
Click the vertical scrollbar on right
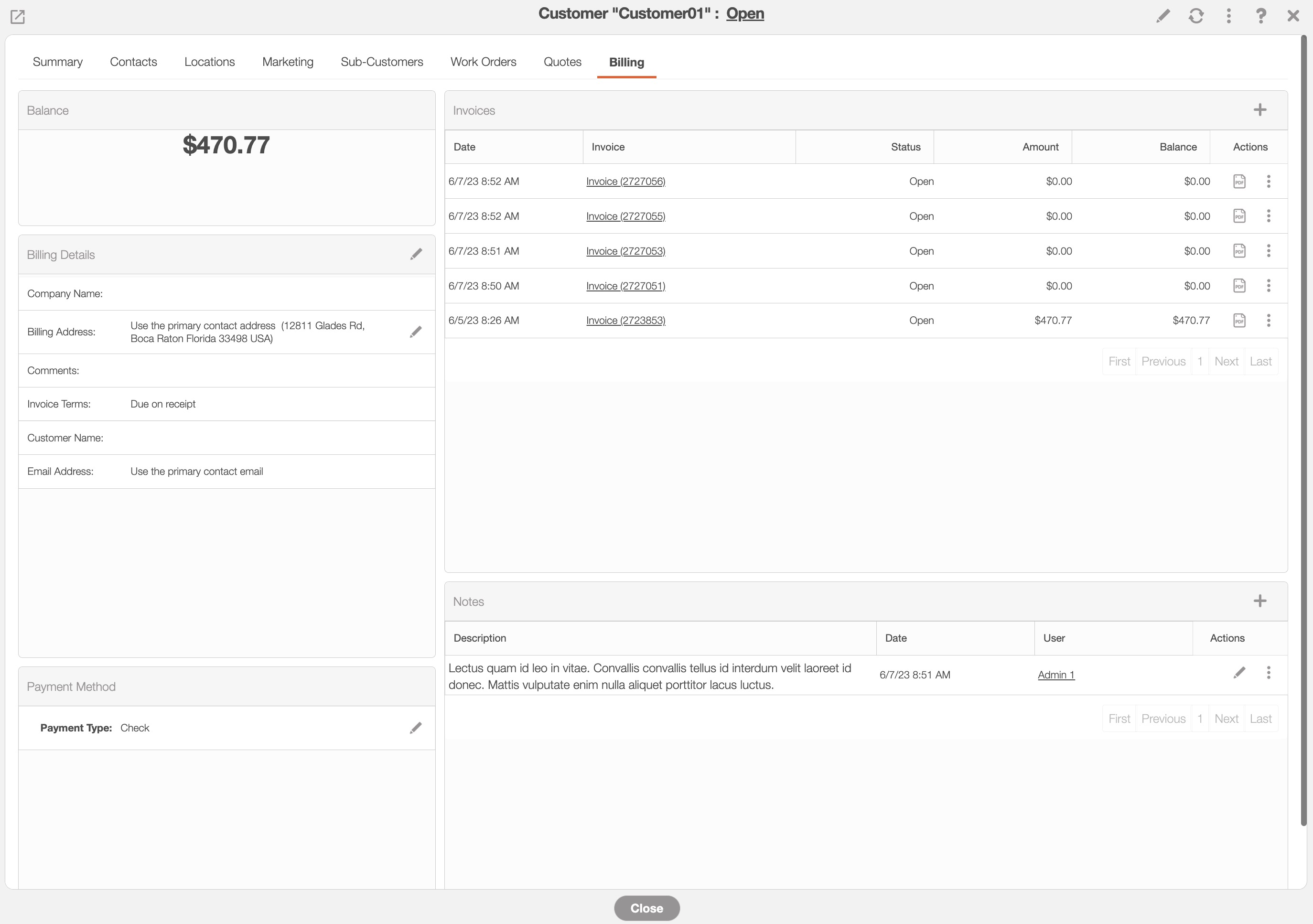1303,429
